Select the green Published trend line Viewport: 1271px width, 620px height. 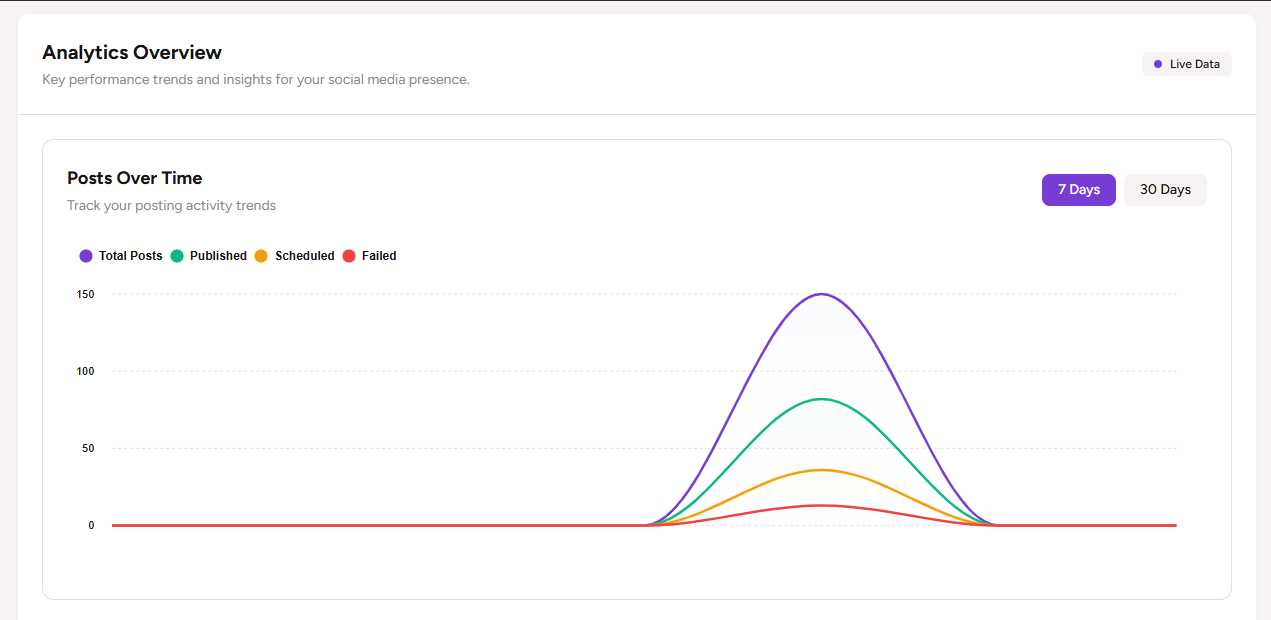[822, 398]
